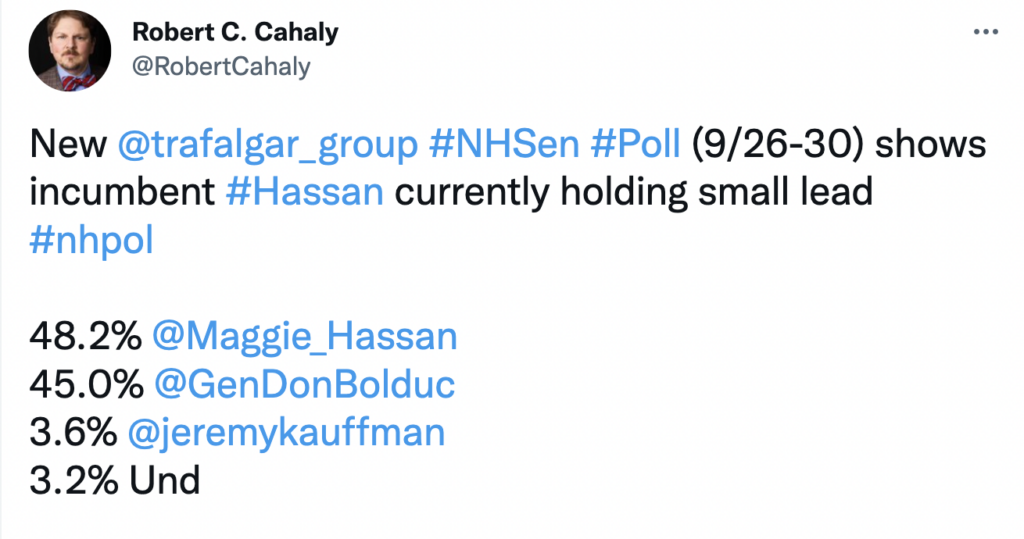Image resolution: width=1024 pixels, height=539 pixels.
Task: Select the #Poll hashtag
Action: [x=635, y=144]
